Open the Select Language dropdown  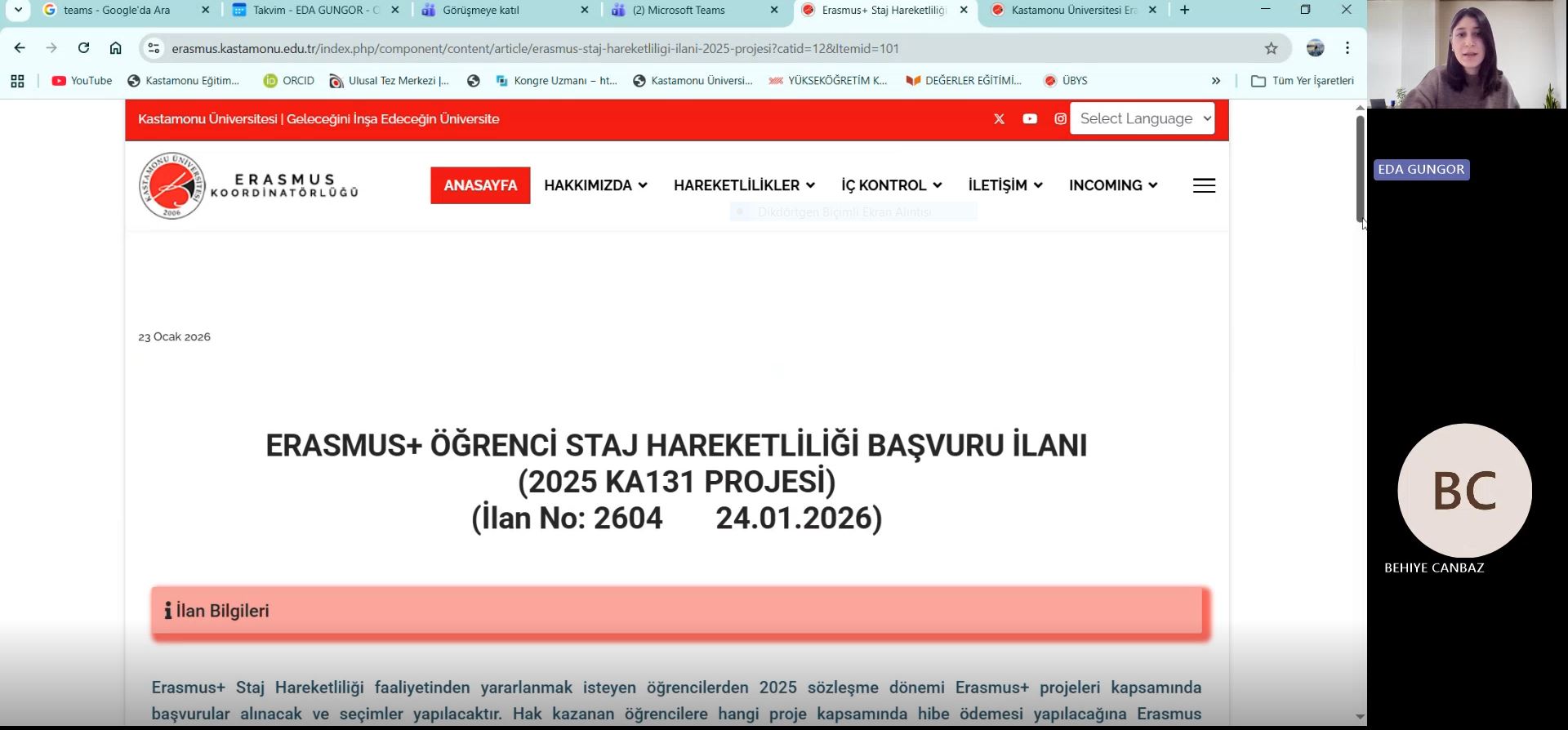click(x=1142, y=118)
